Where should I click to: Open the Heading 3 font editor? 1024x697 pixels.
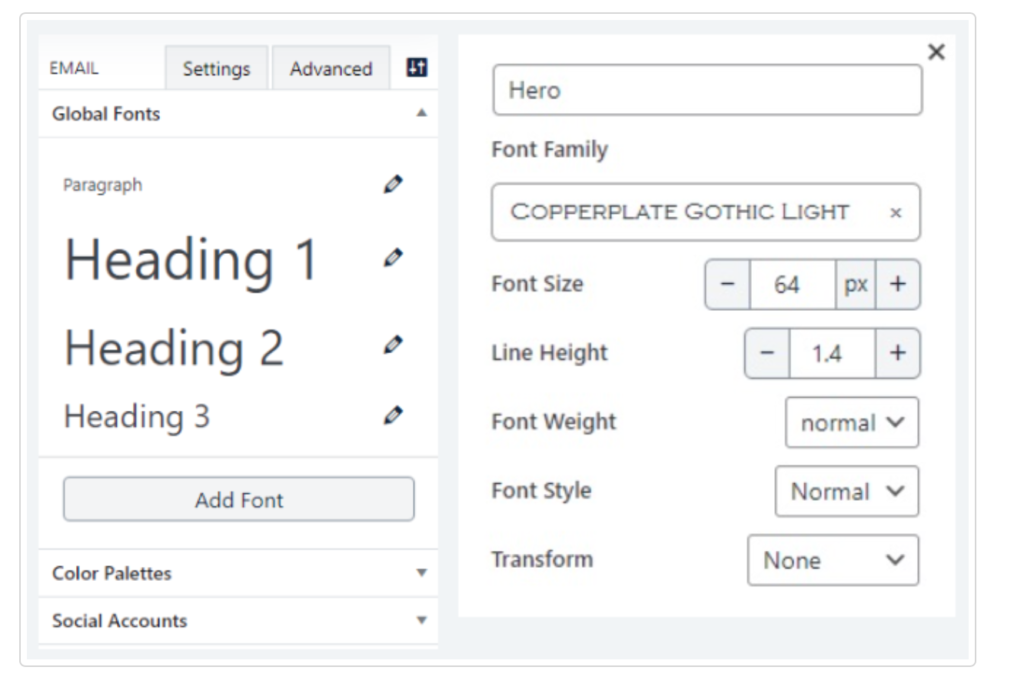[x=393, y=415]
